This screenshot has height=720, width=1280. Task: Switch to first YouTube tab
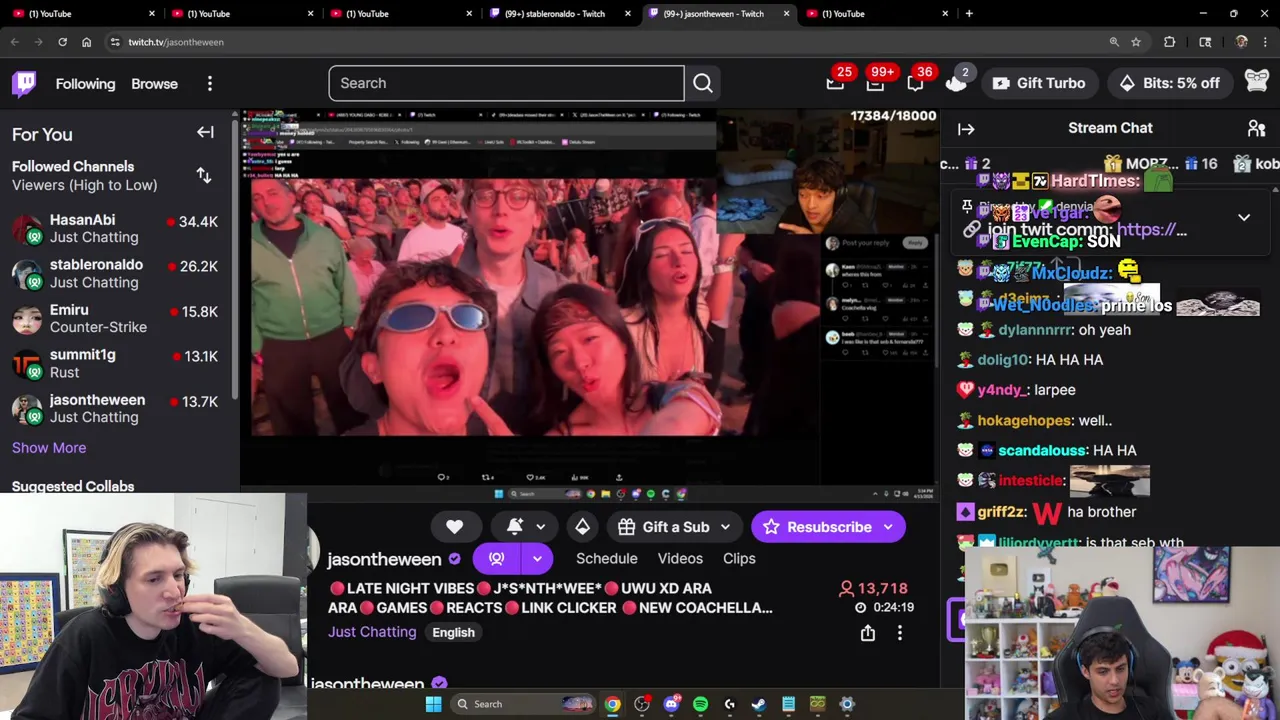[x=82, y=14]
